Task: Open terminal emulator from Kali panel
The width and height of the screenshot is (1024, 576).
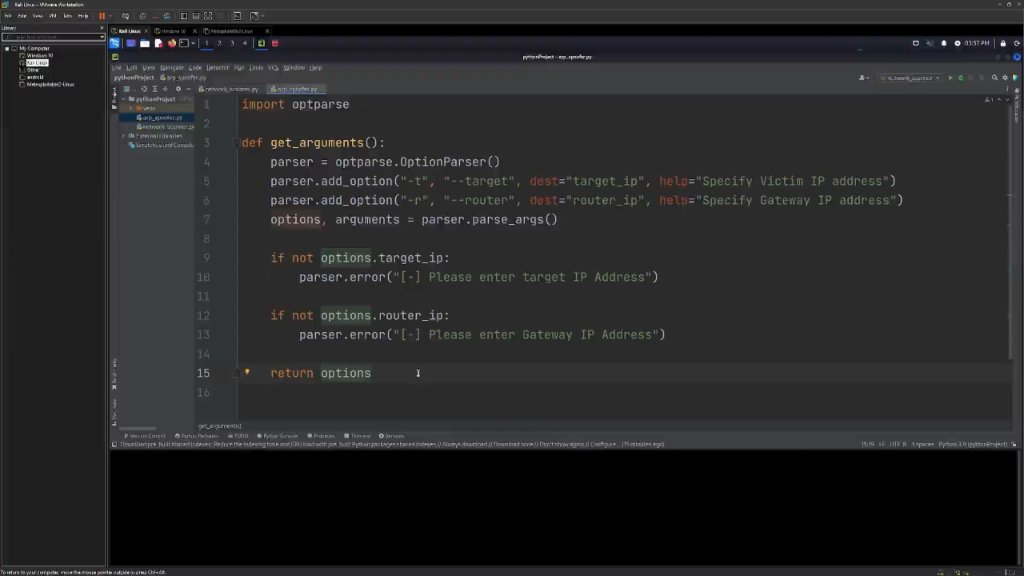Action: [184, 43]
